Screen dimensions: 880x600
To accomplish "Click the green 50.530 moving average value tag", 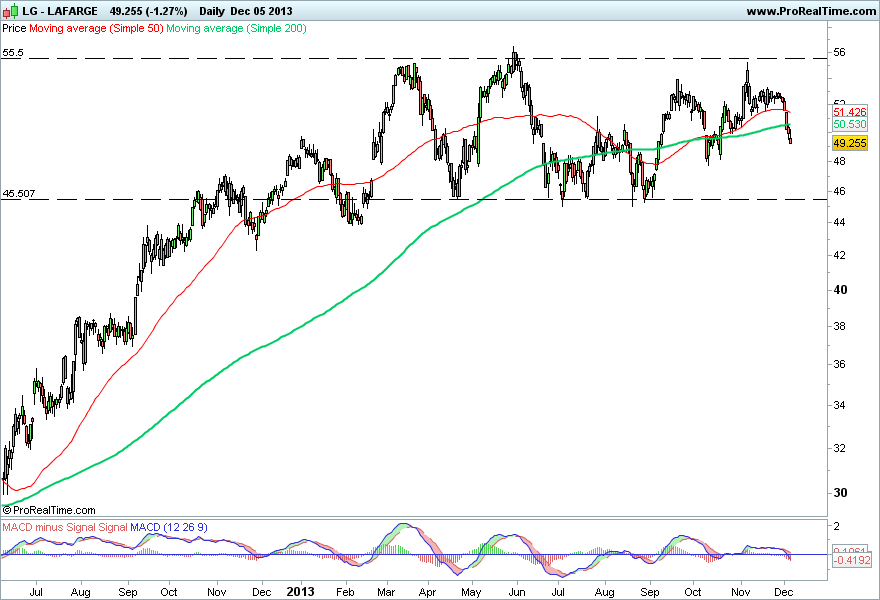I will coord(850,124).
